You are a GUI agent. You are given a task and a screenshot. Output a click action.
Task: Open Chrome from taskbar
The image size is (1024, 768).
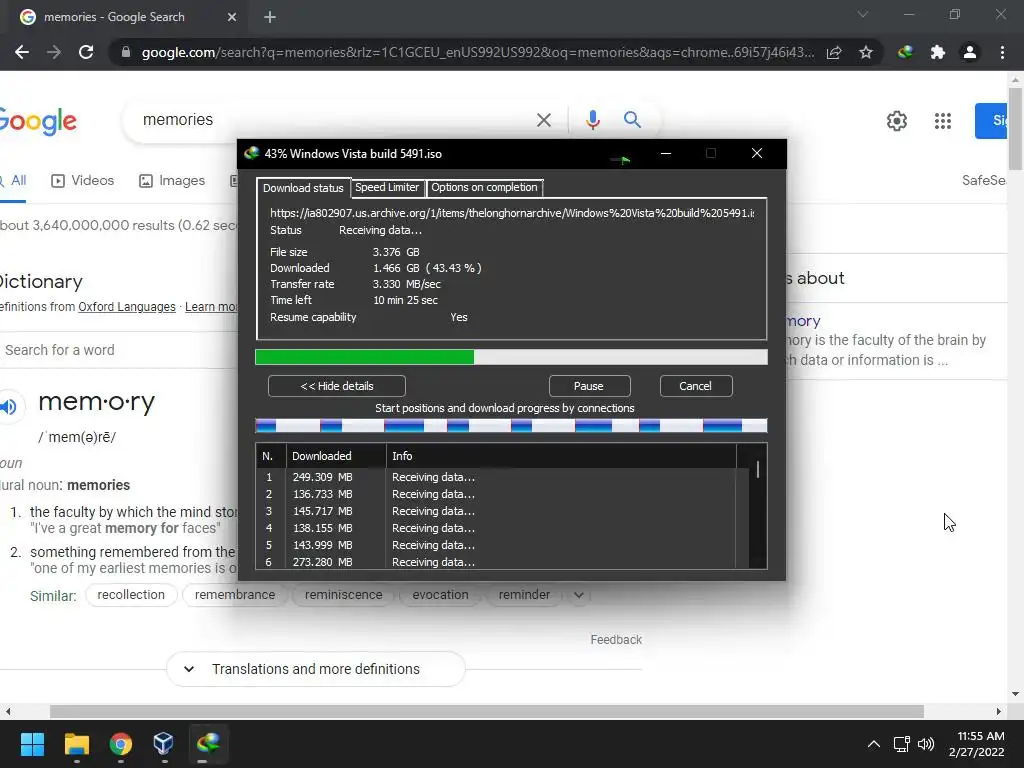pos(121,743)
